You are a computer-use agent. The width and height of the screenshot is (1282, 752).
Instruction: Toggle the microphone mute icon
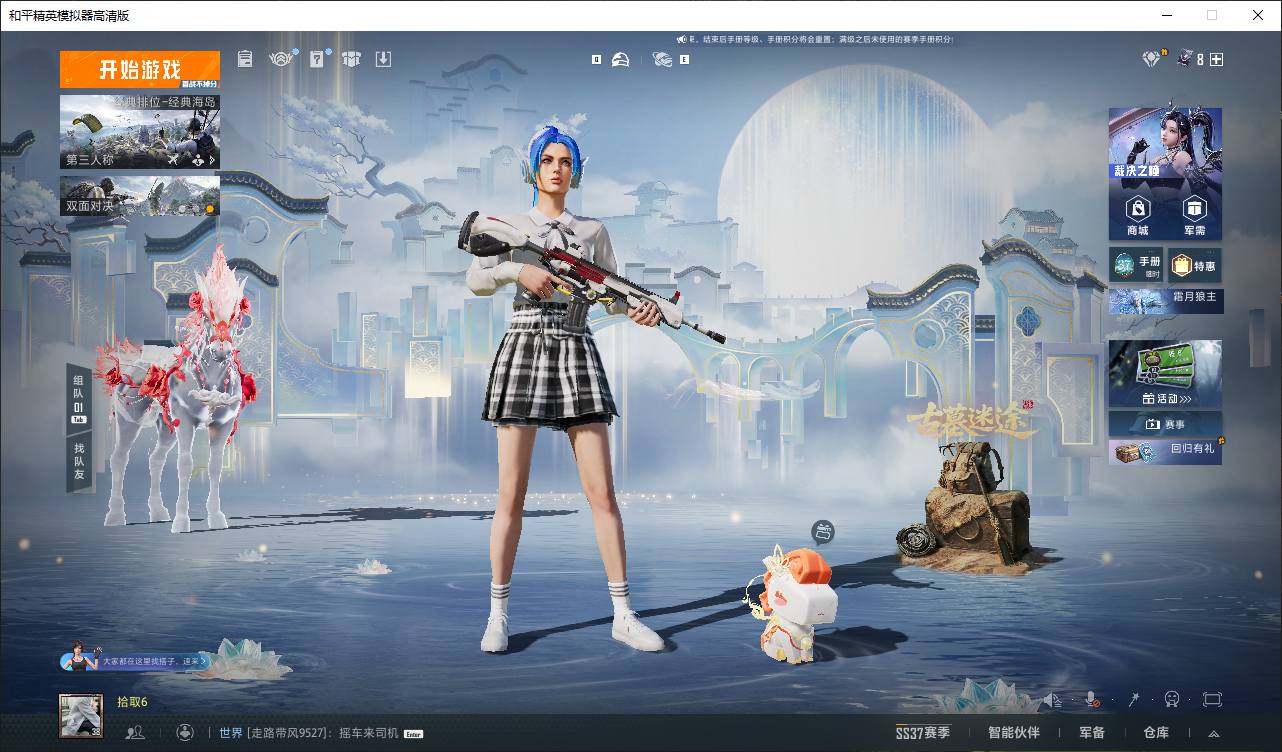[x=1093, y=700]
